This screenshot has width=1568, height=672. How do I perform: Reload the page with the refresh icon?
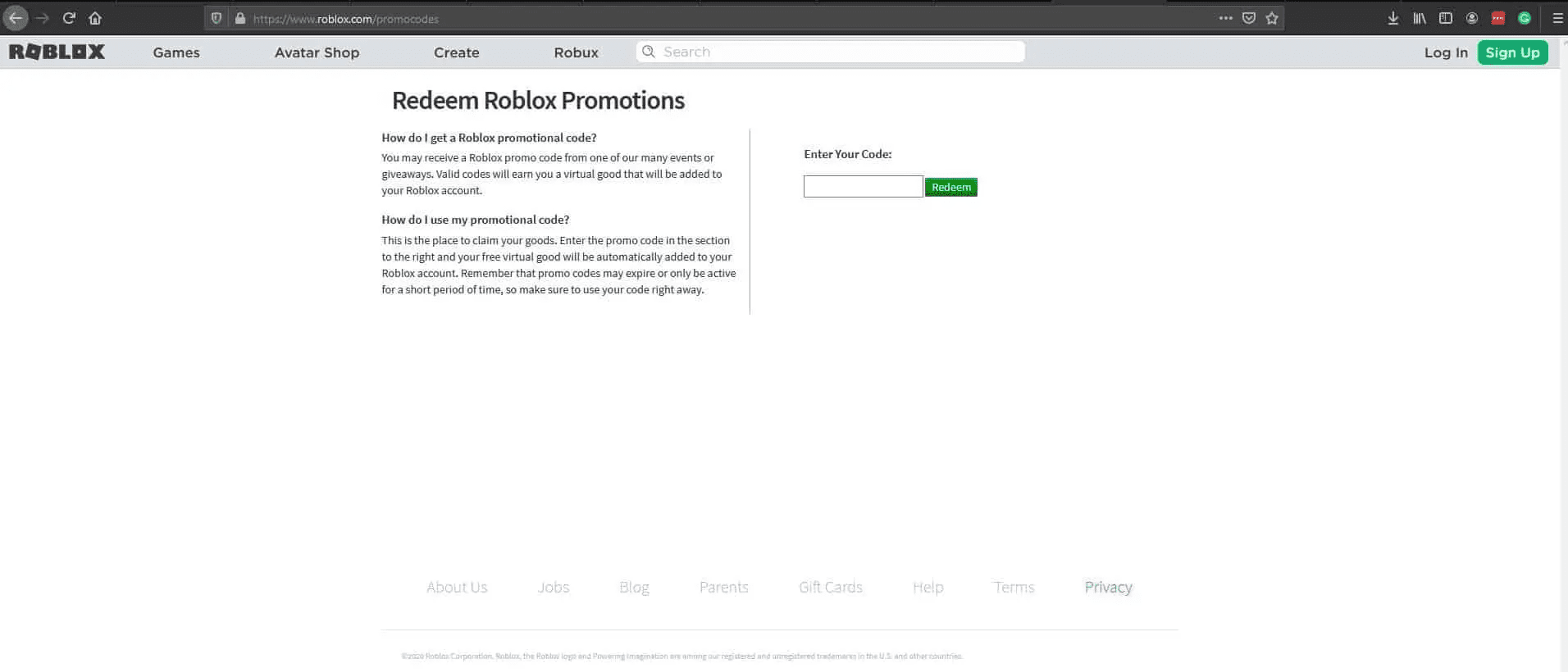click(69, 18)
